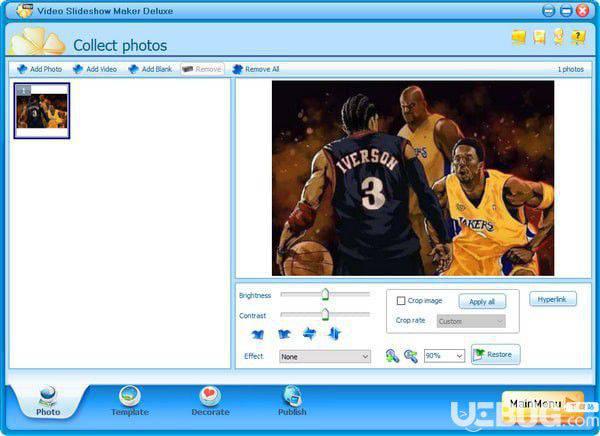Click the MainMenu button
Image resolution: width=600 pixels, height=436 pixels.
pos(543,405)
